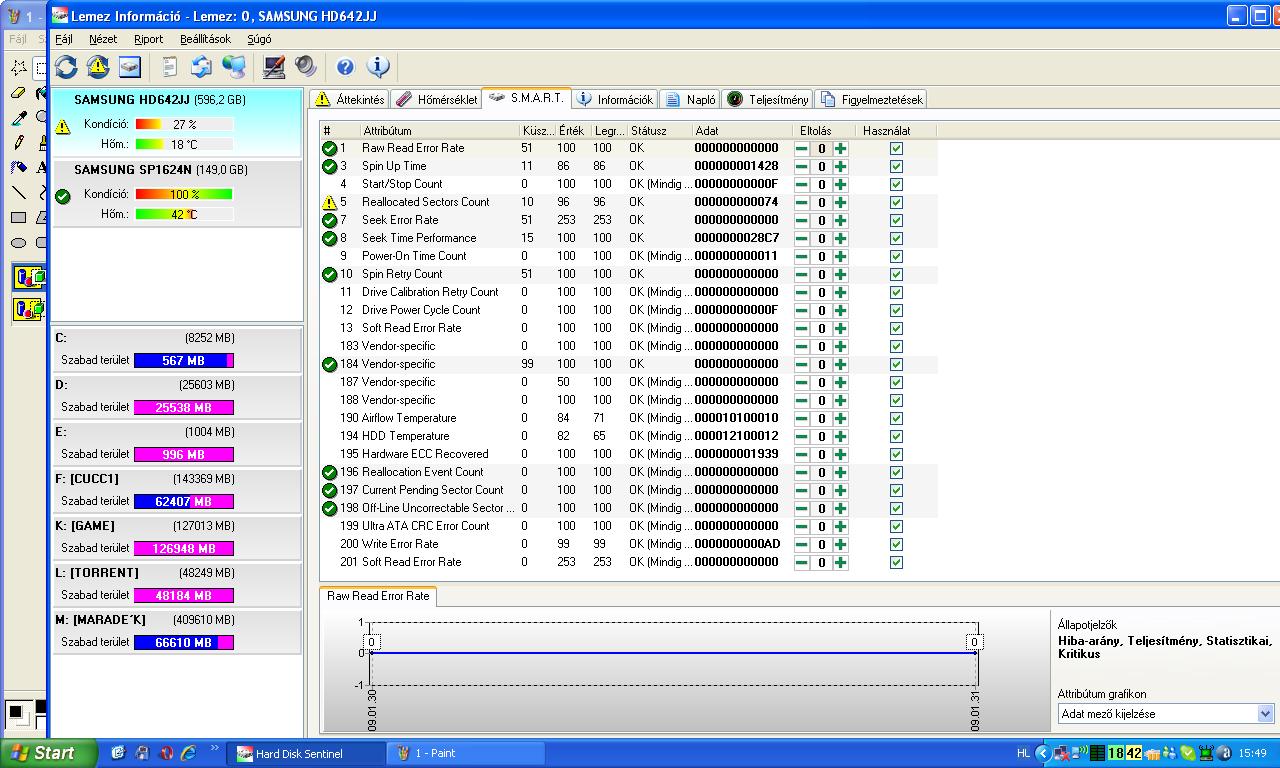The height and width of the screenshot is (768, 1280).
Task: Click green check icon of Seek Time Performance
Action: coord(329,238)
